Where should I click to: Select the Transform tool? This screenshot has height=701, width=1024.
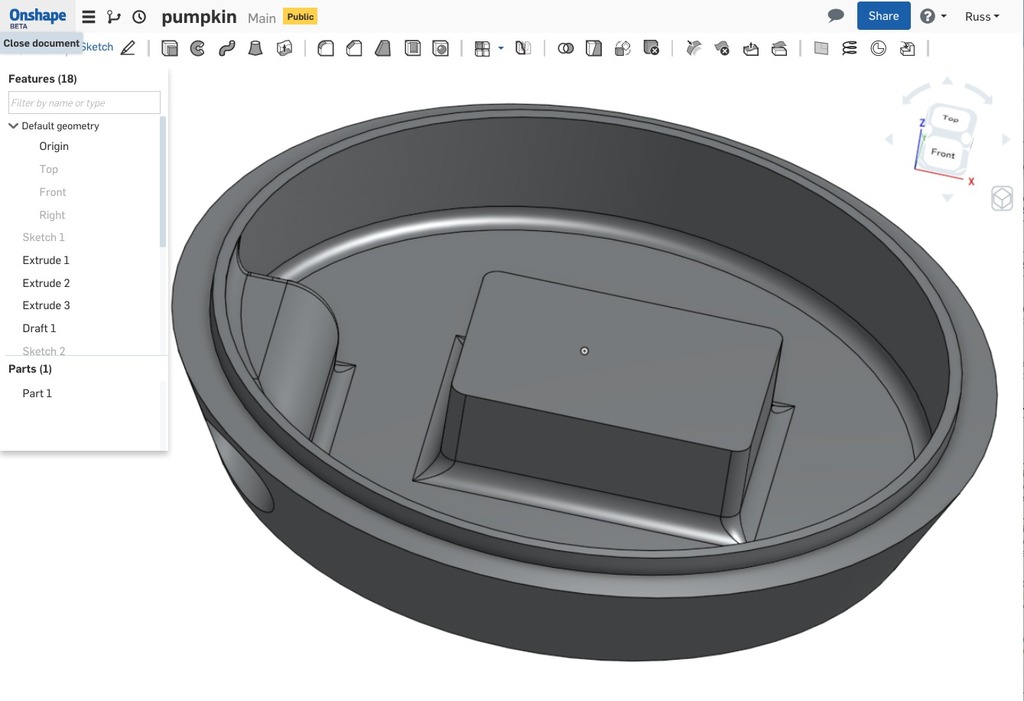click(622, 48)
